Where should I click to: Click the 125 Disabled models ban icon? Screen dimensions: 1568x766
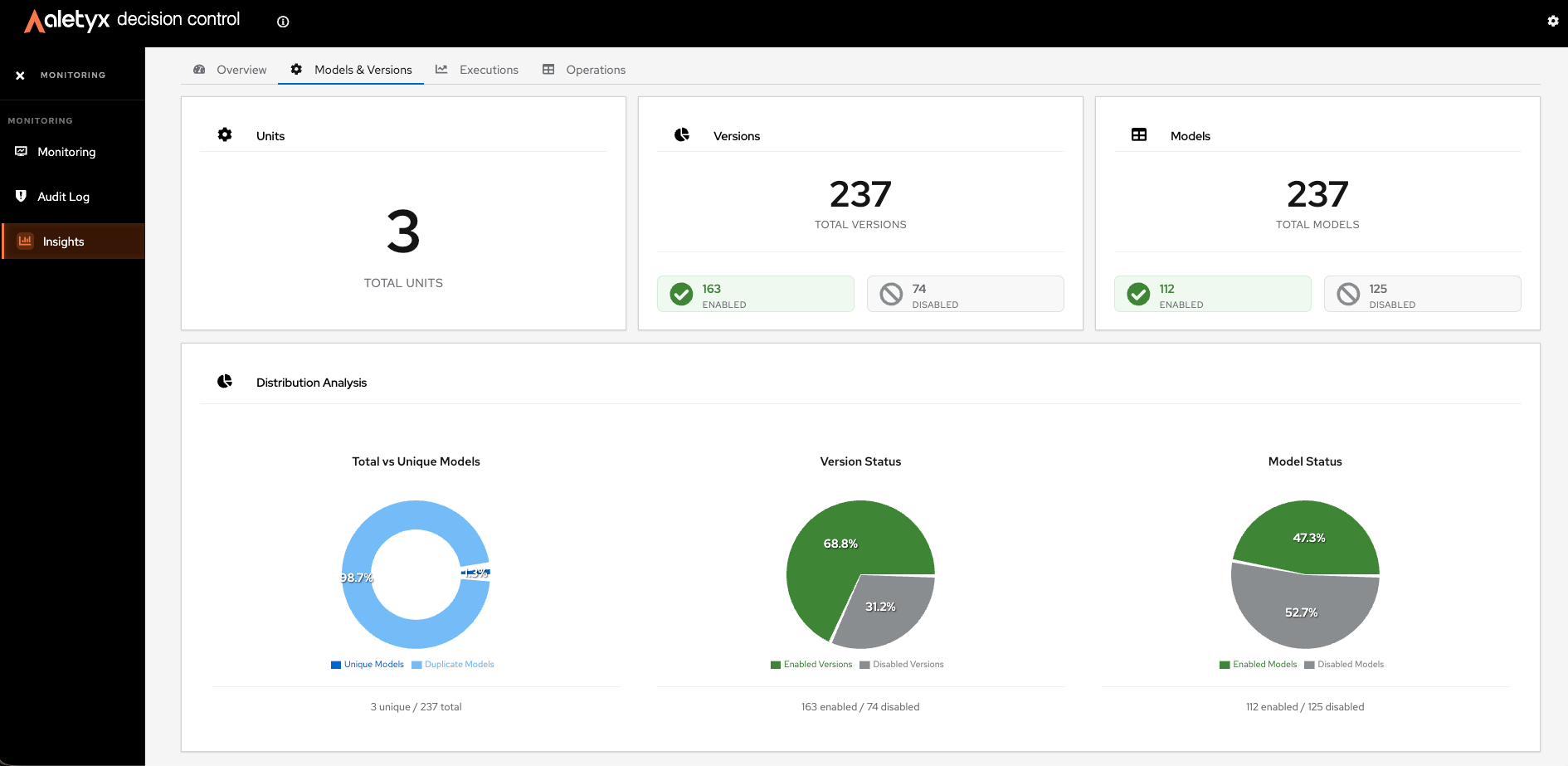point(1348,295)
